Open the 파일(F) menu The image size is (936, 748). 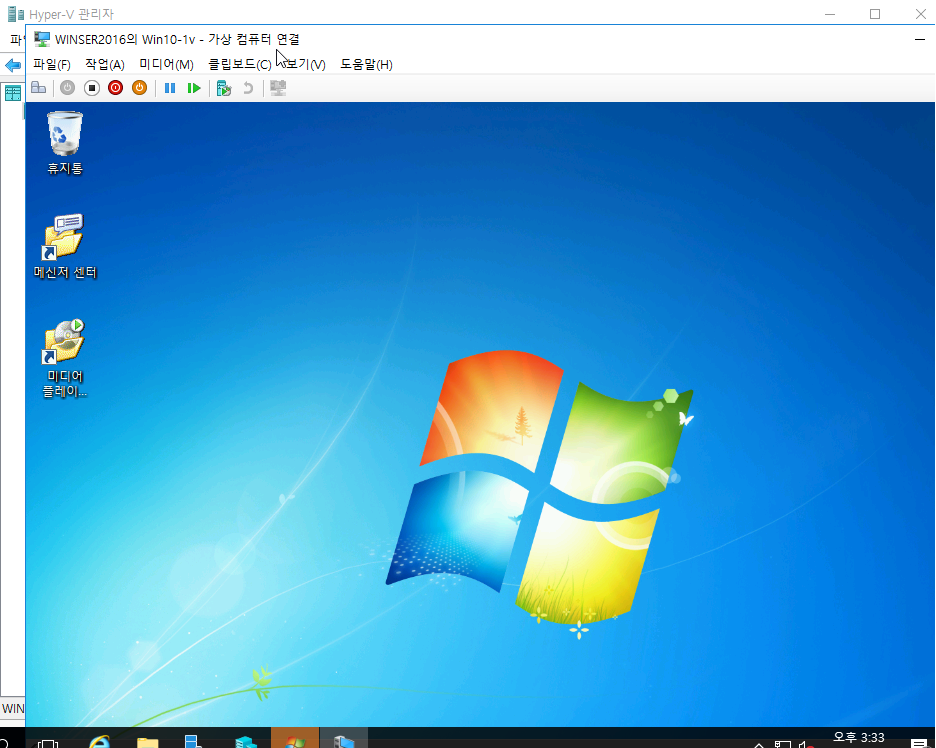click(x=52, y=64)
